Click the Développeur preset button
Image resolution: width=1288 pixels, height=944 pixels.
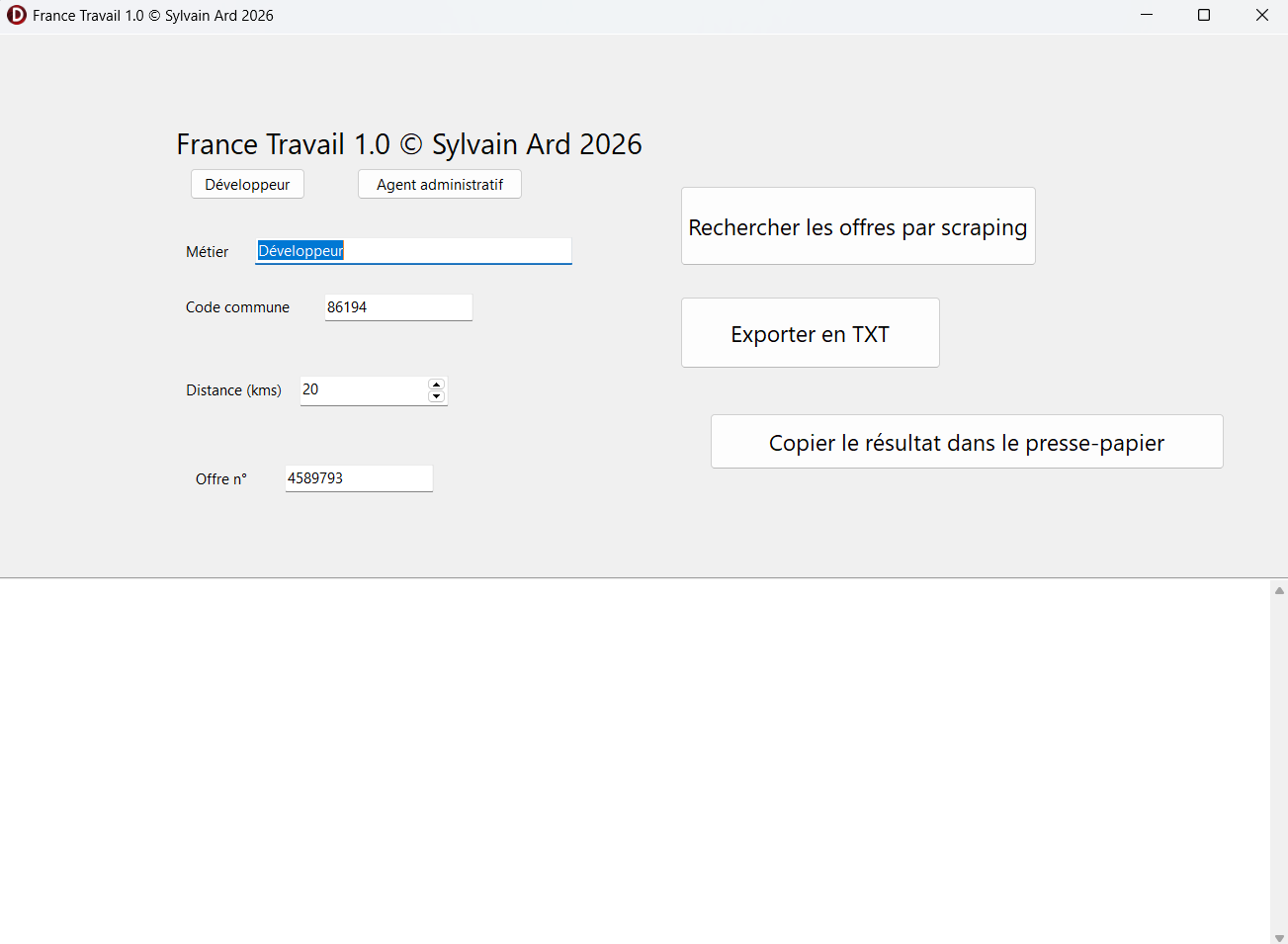pyautogui.click(x=247, y=185)
